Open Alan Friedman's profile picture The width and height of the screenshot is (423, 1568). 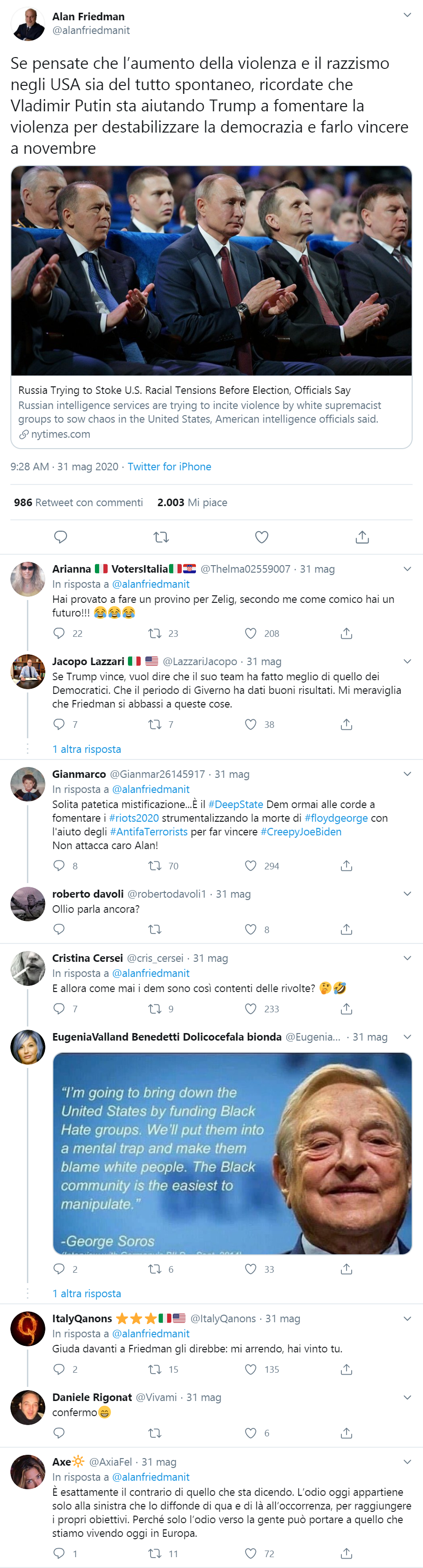click(27, 24)
